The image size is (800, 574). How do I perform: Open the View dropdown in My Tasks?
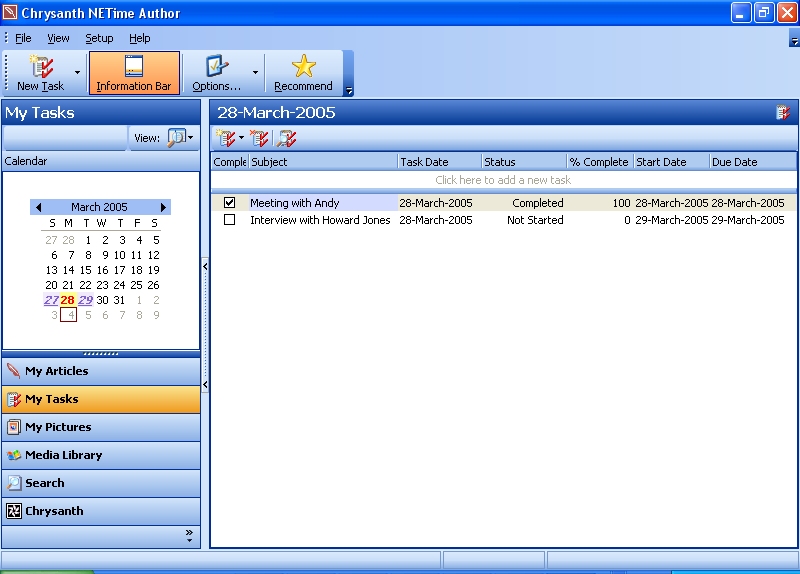(x=181, y=138)
